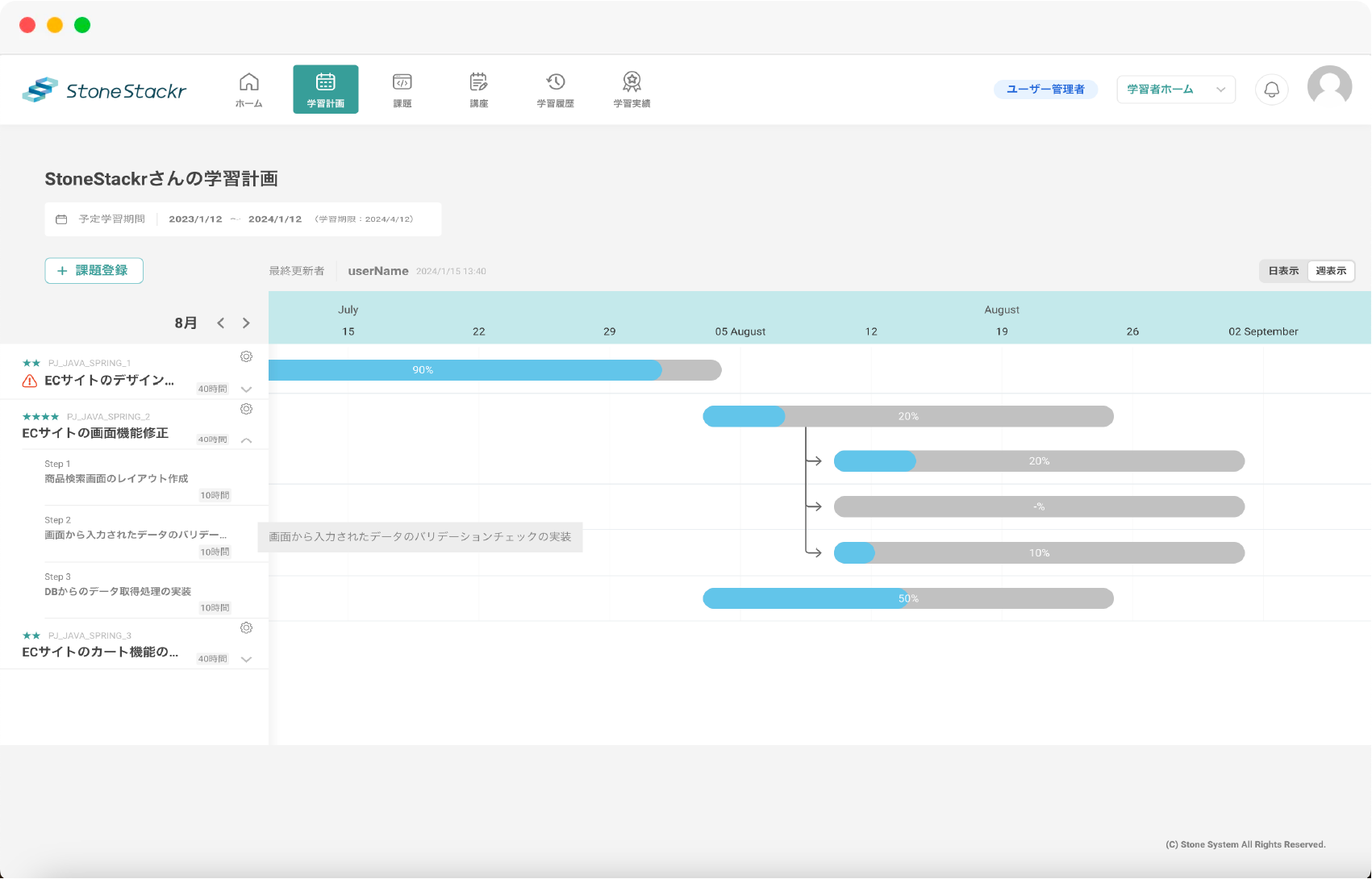Click the 26 timeline date
The width and height of the screenshot is (1372, 879).
point(1132,331)
